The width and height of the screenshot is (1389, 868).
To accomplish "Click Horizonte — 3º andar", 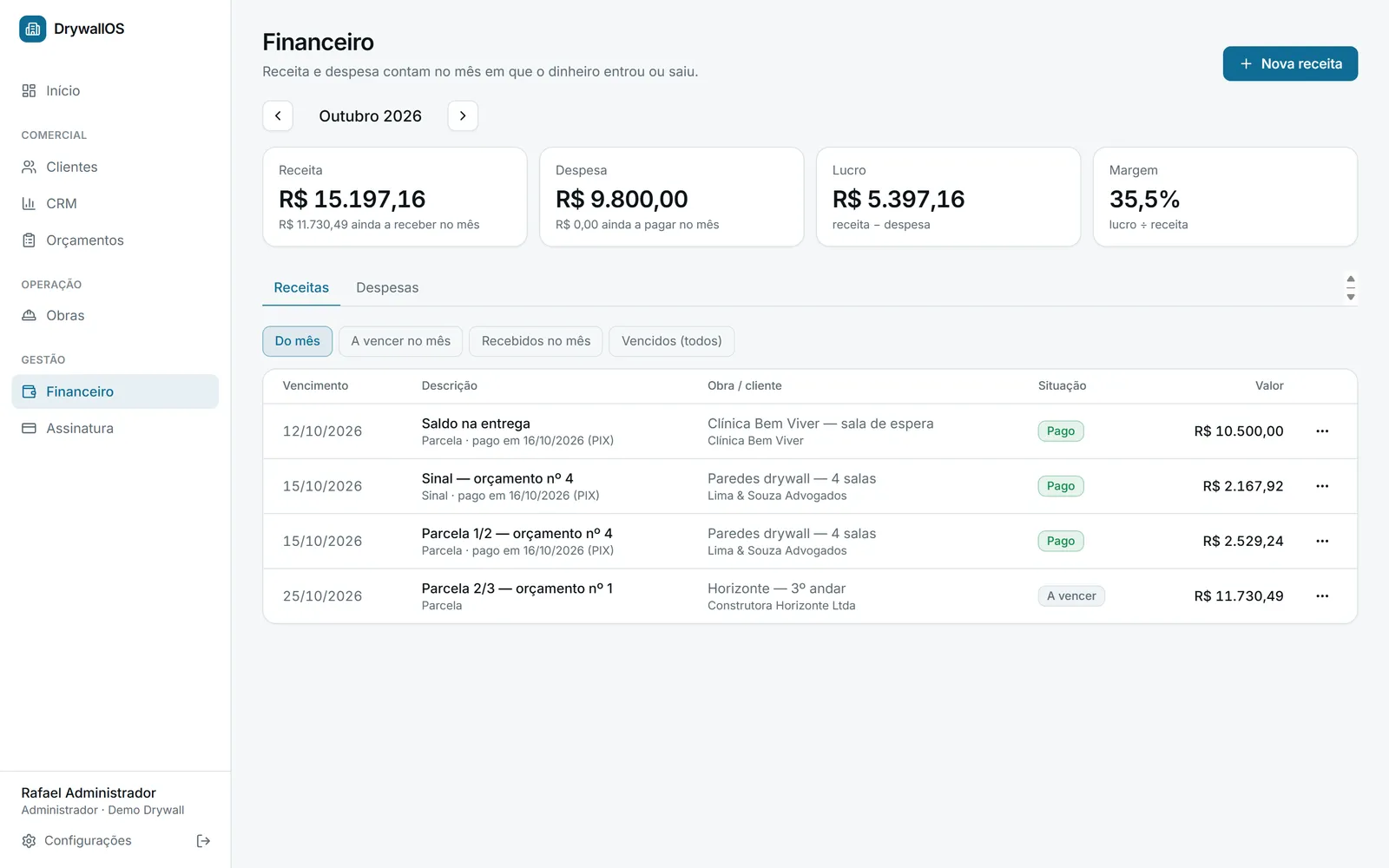I will click(776, 589).
